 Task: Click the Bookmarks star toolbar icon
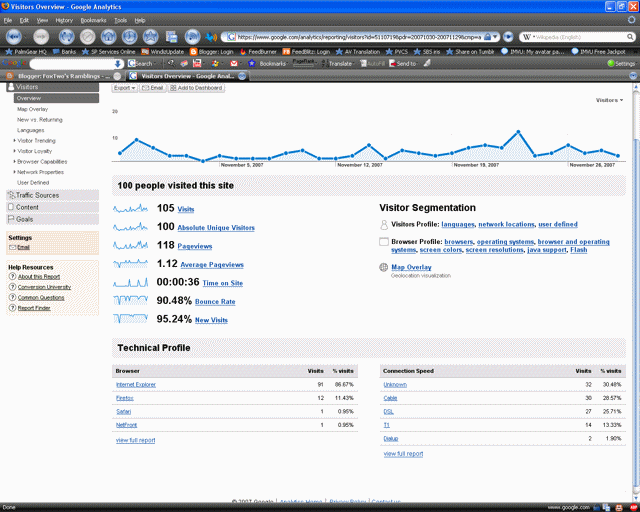tap(151, 37)
